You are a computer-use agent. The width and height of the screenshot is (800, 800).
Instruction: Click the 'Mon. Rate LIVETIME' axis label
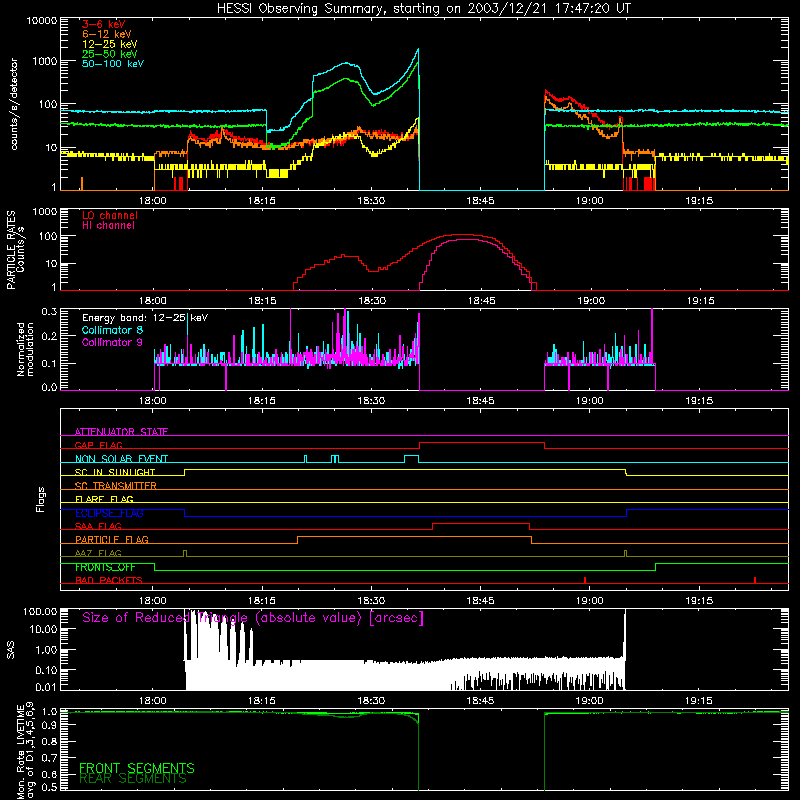point(21,752)
